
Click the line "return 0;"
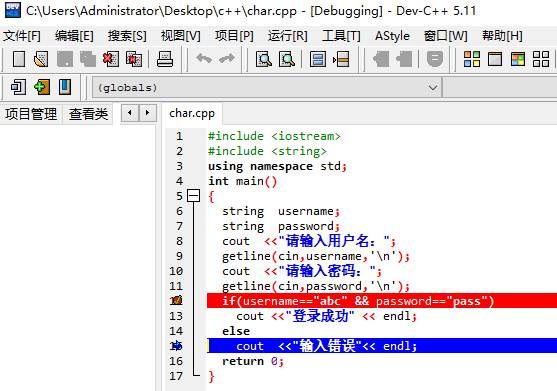(253, 361)
